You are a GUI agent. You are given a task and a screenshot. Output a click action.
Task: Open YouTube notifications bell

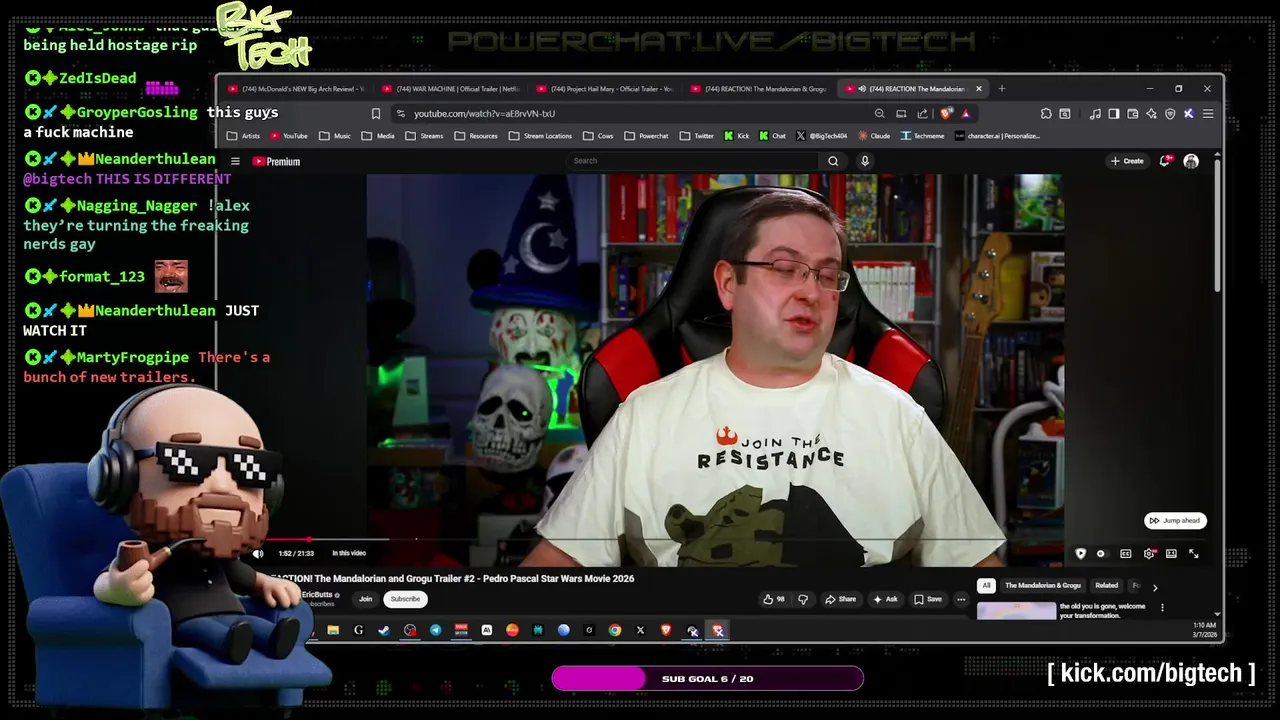pos(1165,161)
